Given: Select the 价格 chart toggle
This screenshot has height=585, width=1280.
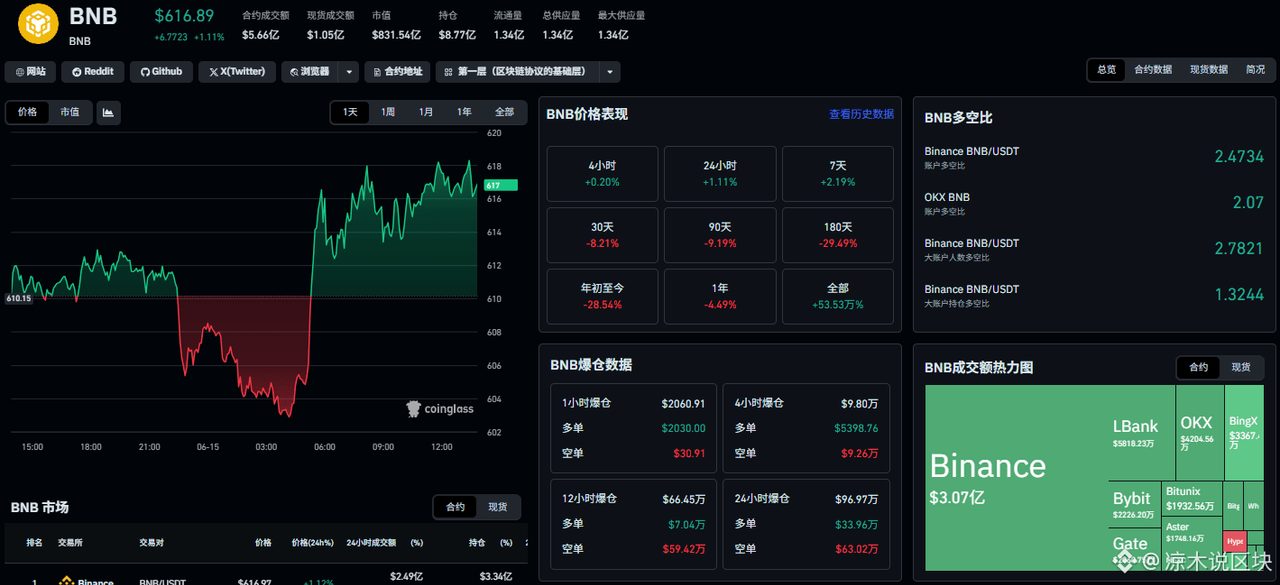Looking at the screenshot, I should click(28, 113).
